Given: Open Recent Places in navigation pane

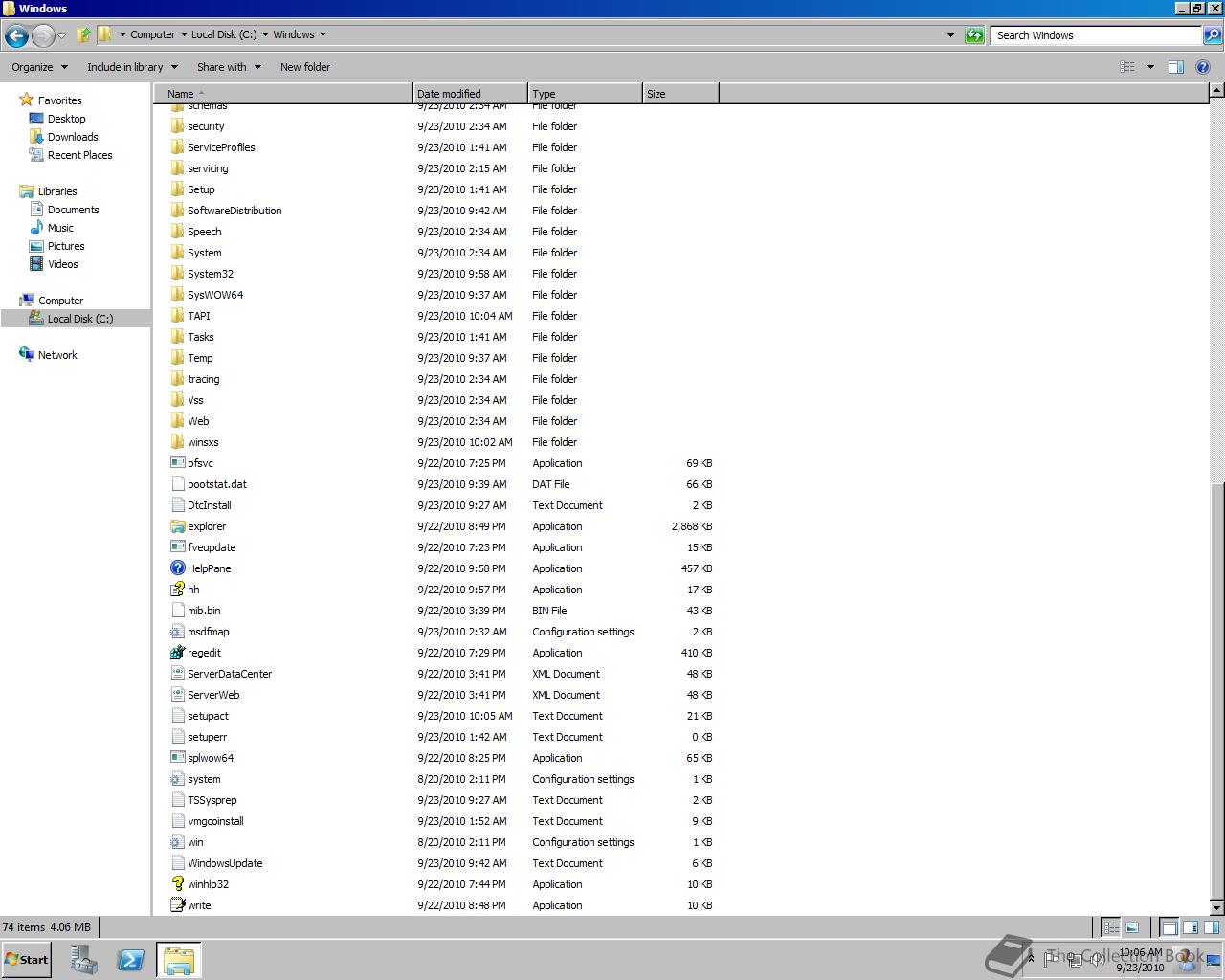Looking at the screenshot, I should tap(79, 155).
